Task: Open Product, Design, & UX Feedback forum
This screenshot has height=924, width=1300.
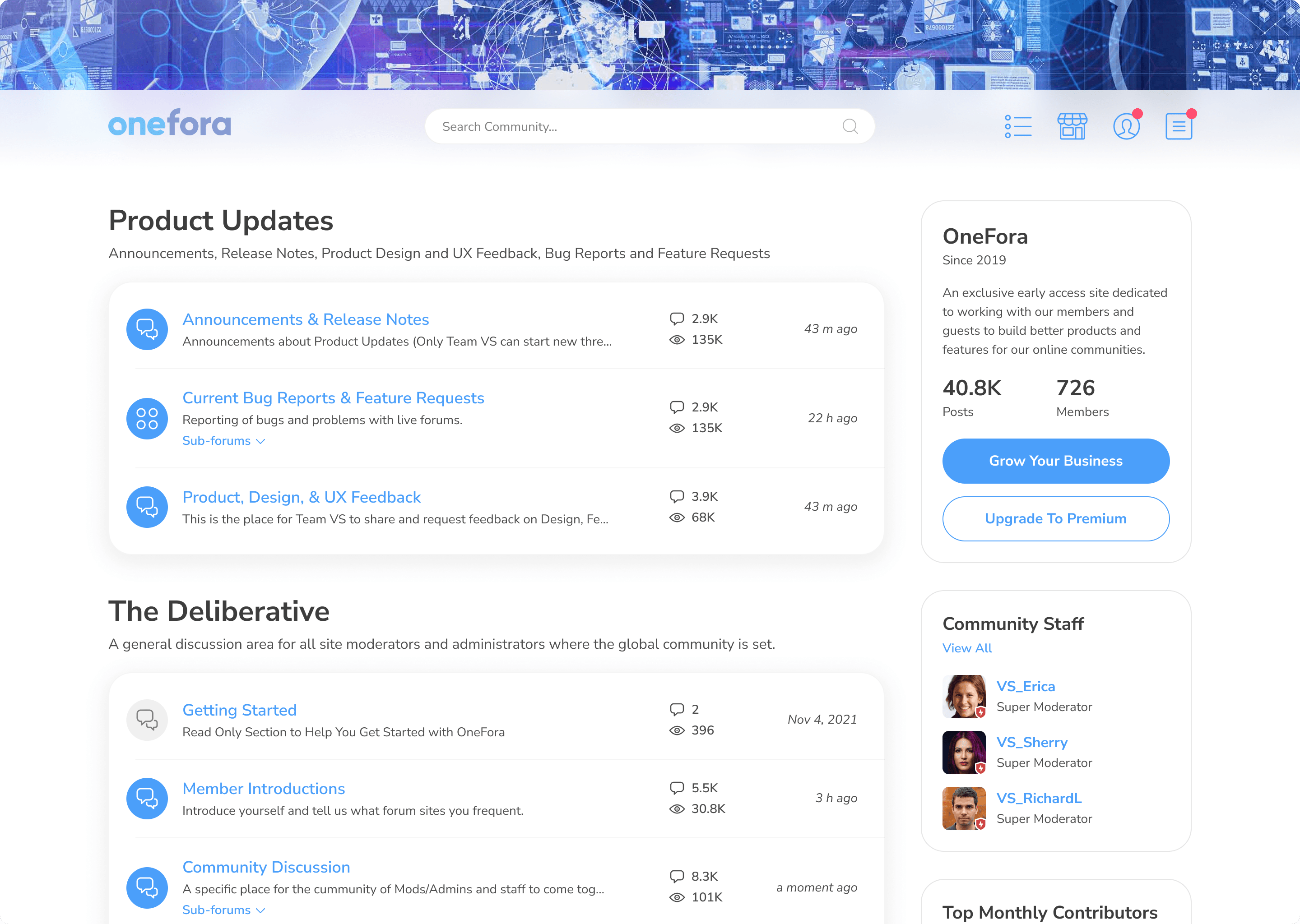Action: pyautogui.click(x=301, y=497)
